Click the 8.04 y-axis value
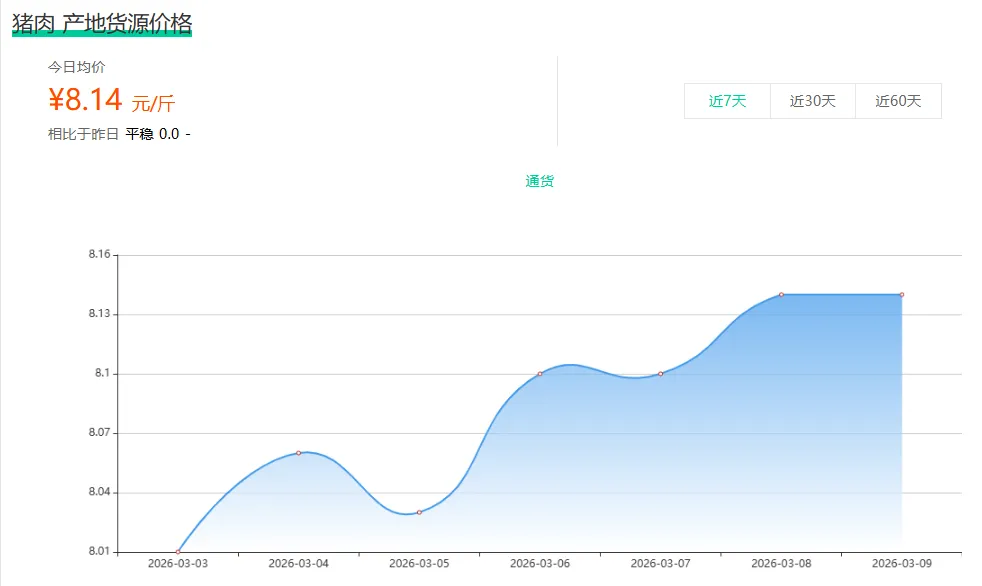 (99, 492)
